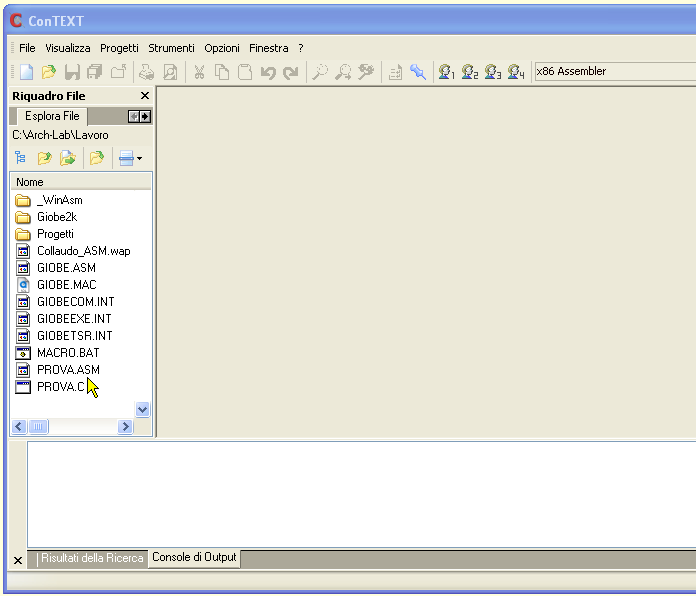Click the Close file icon in main toolbar
Image resolution: width=696 pixels, height=596 pixels.
click(x=118, y=72)
